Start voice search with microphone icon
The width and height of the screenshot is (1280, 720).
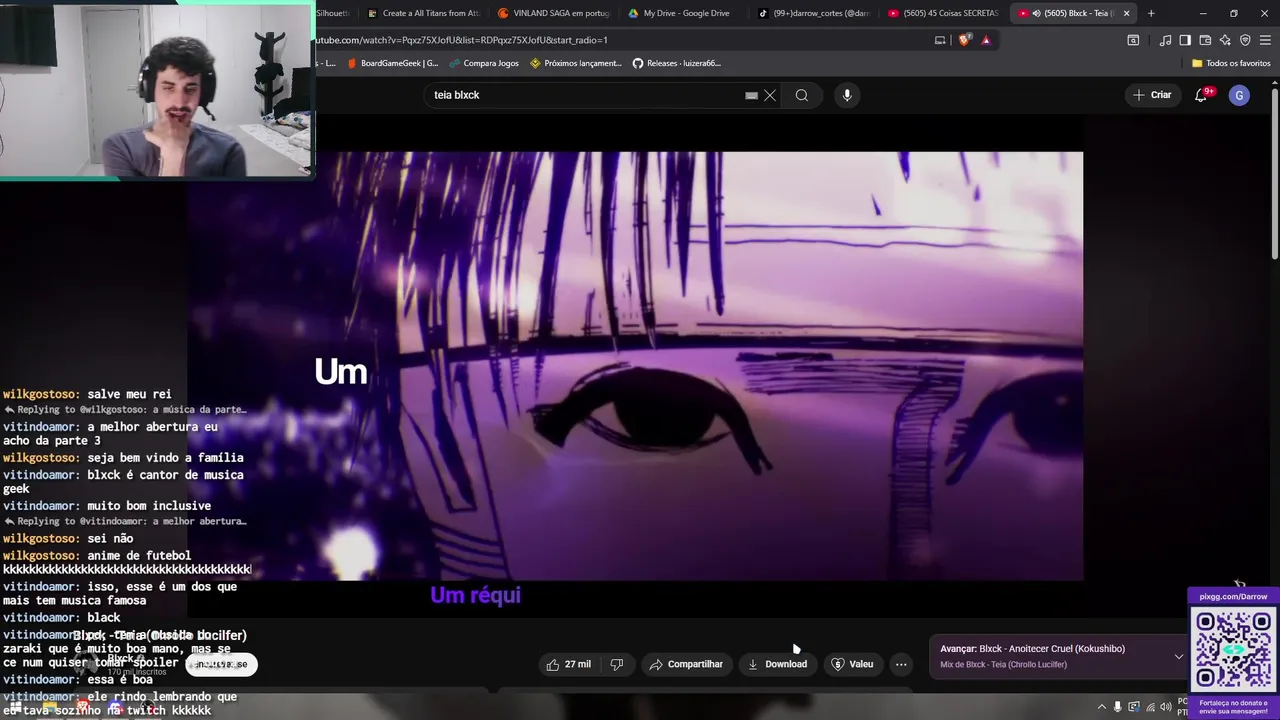(x=847, y=95)
